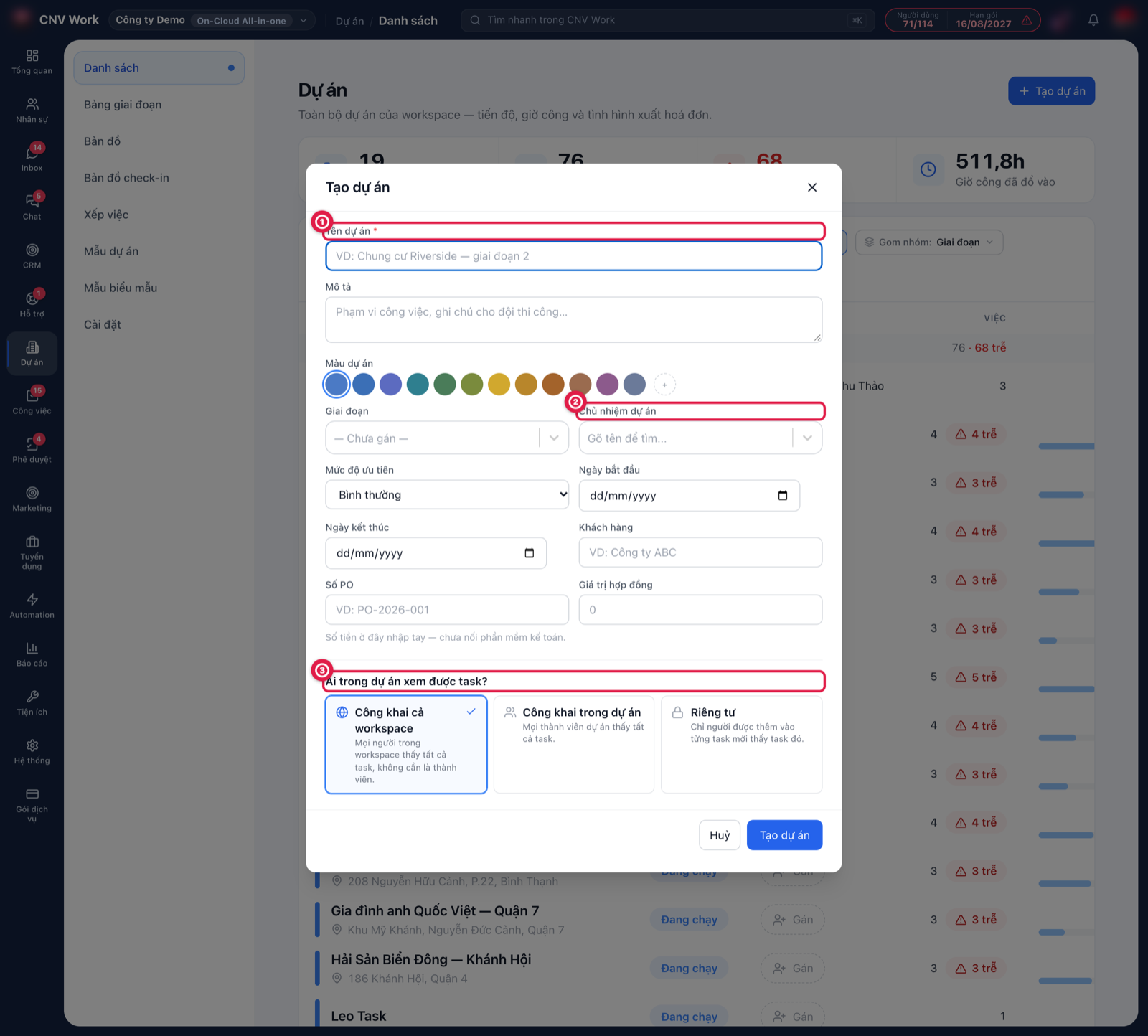This screenshot has width=1148, height=1036.
Task: Click the notification bell icon
Action: coord(1093,20)
